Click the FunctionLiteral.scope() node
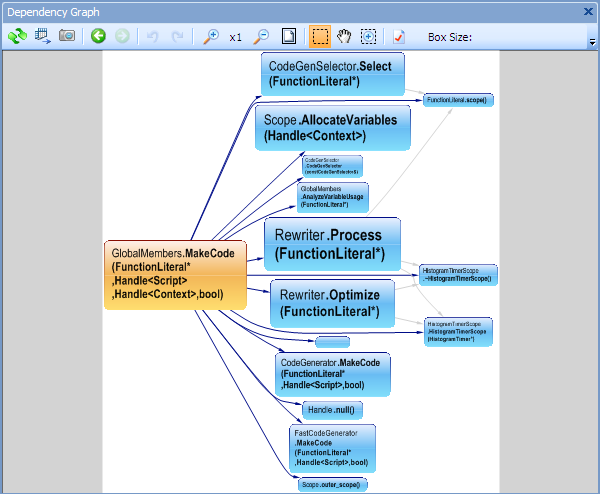This screenshot has width=600, height=494. 458,100
